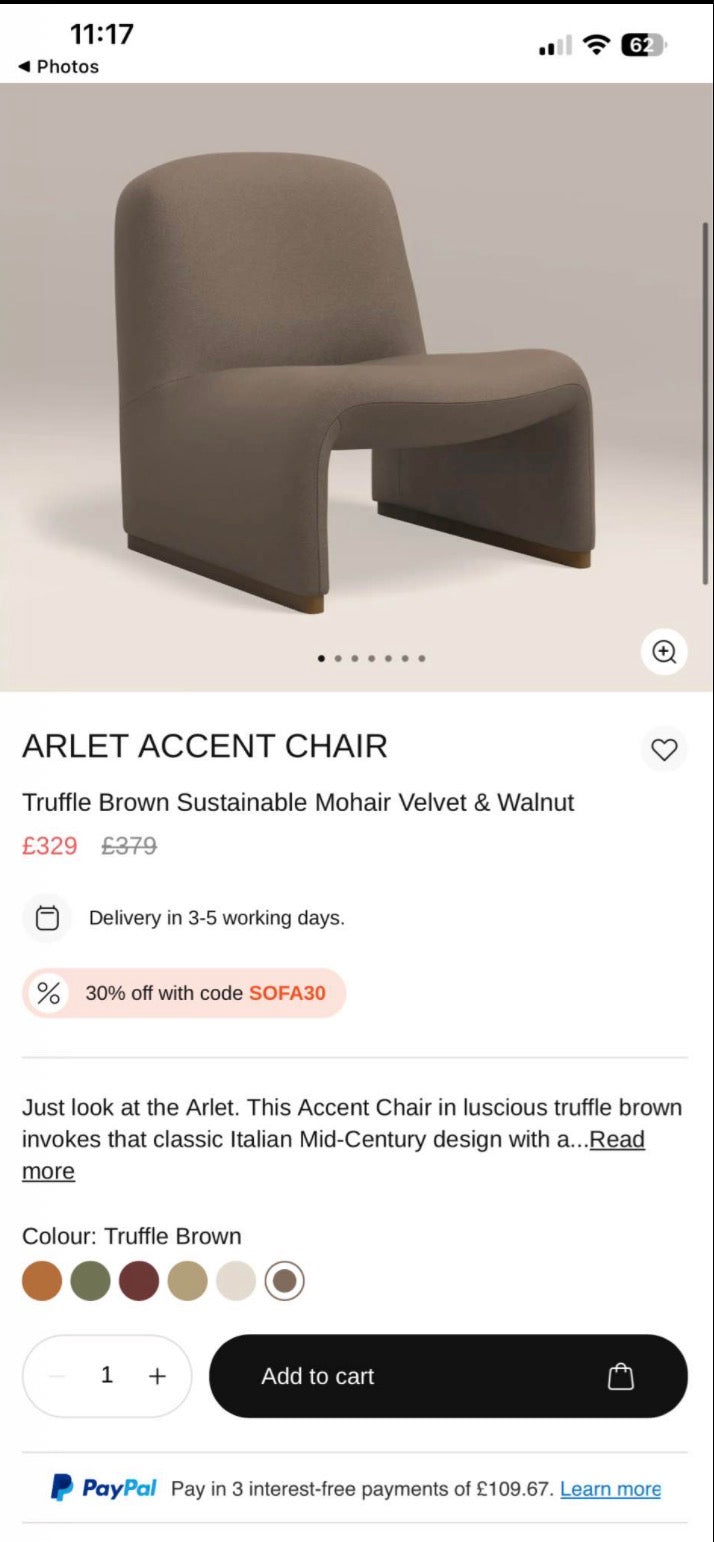Open Learn more about PayPal payments

coord(610,1488)
